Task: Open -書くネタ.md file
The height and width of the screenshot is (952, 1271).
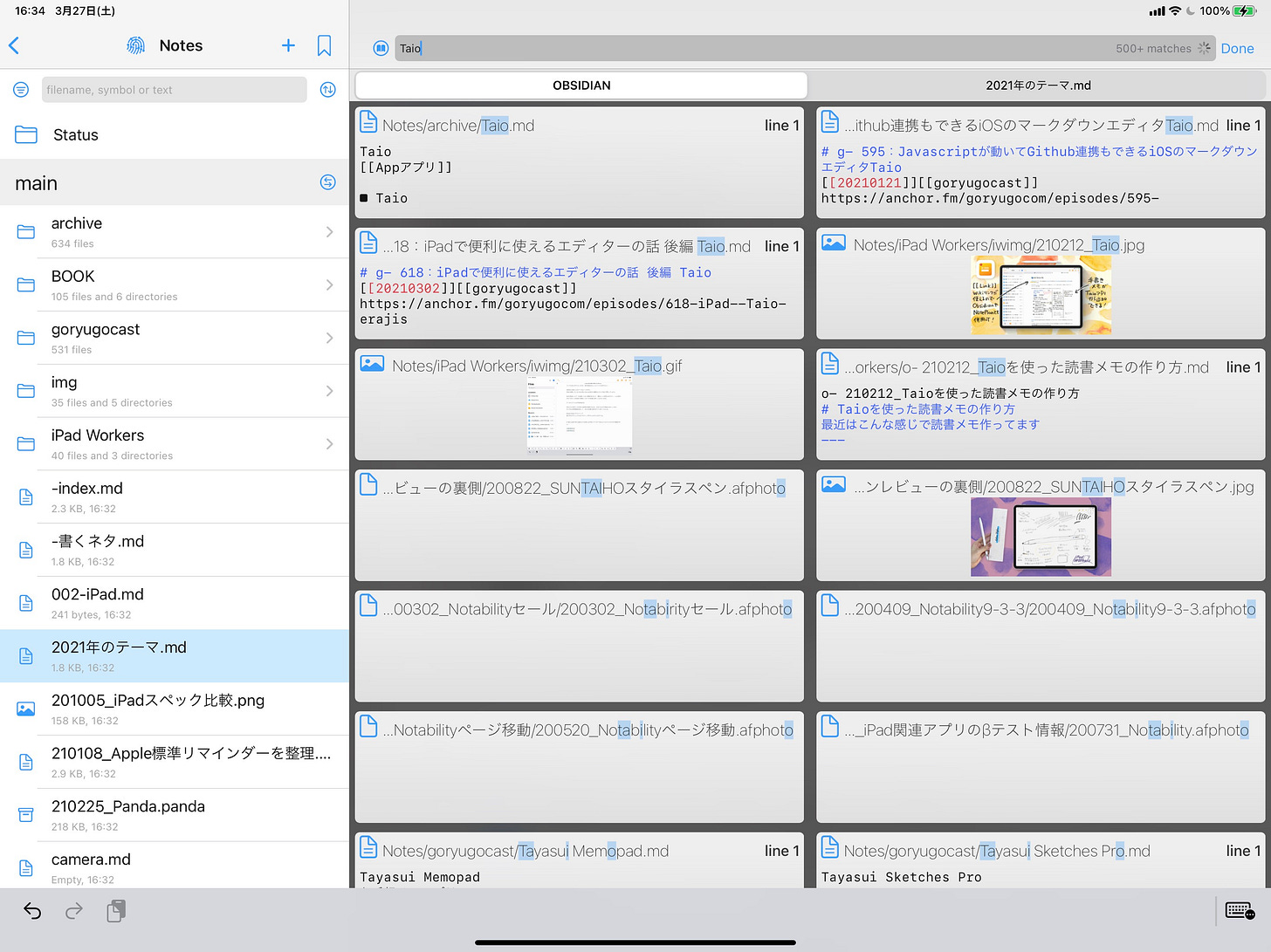Action: (175, 550)
